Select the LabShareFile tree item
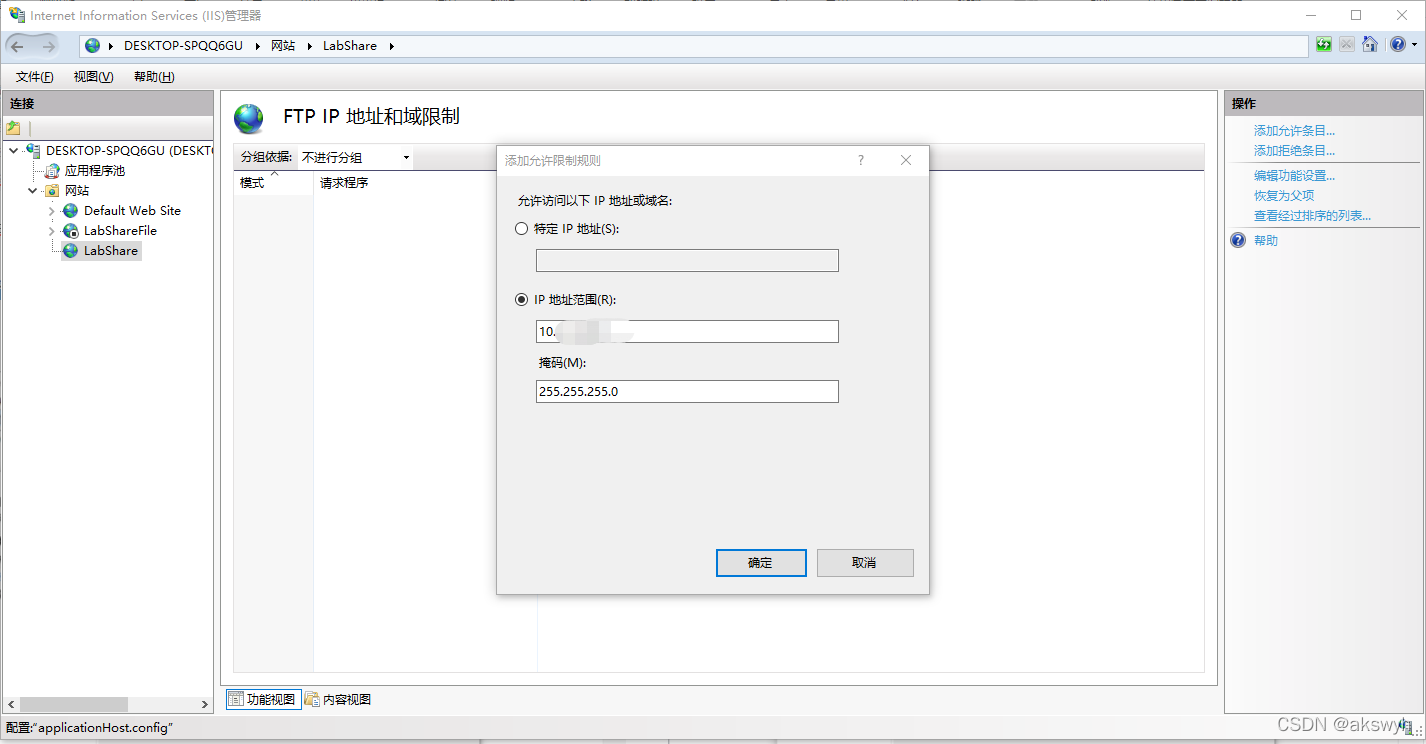The image size is (1426, 744). [x=120, y=231]
